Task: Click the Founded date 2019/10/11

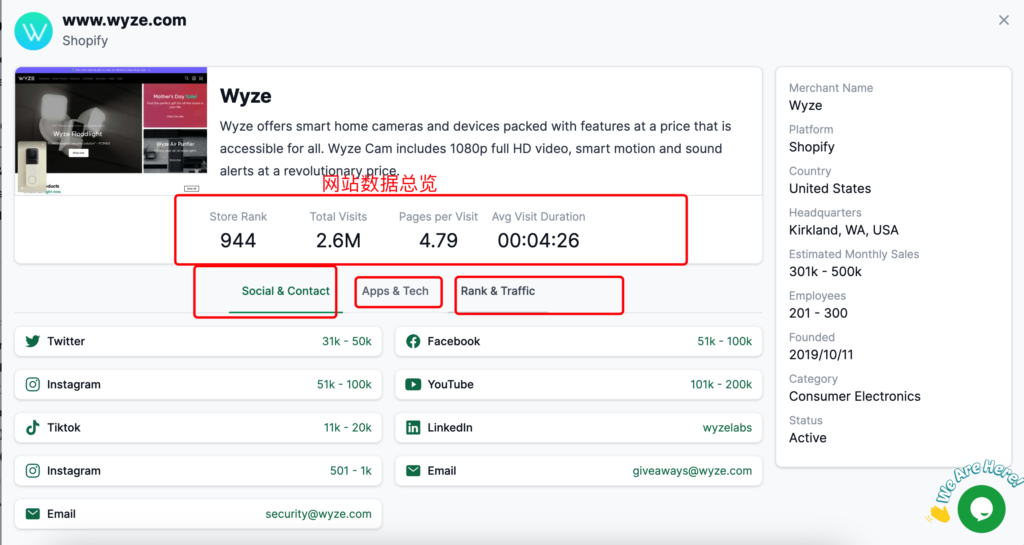Action: [x=821, y=354]
